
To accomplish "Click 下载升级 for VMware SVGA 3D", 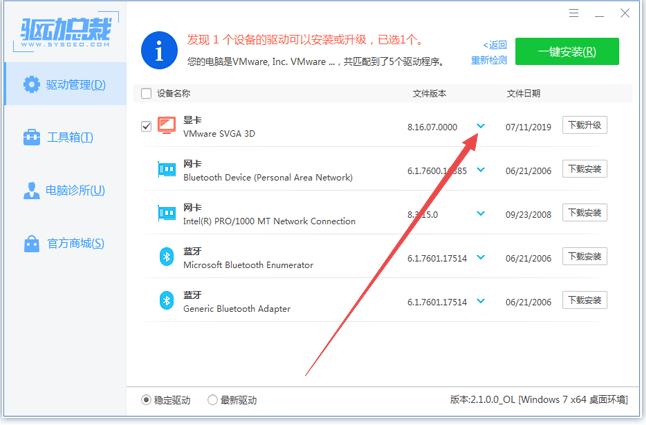I will click(x=585, y=125).
